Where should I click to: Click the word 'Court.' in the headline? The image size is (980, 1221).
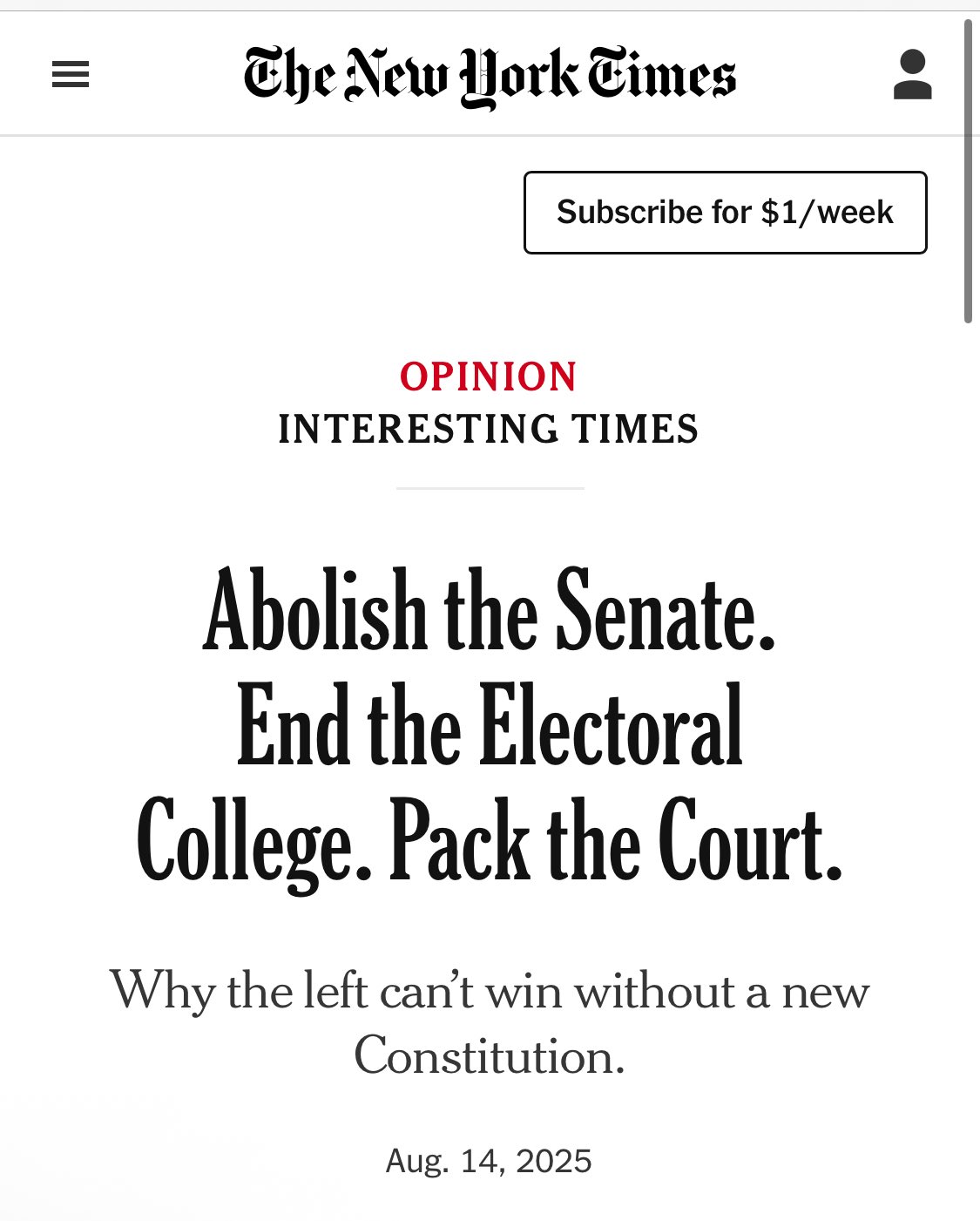tap(750, 838)
